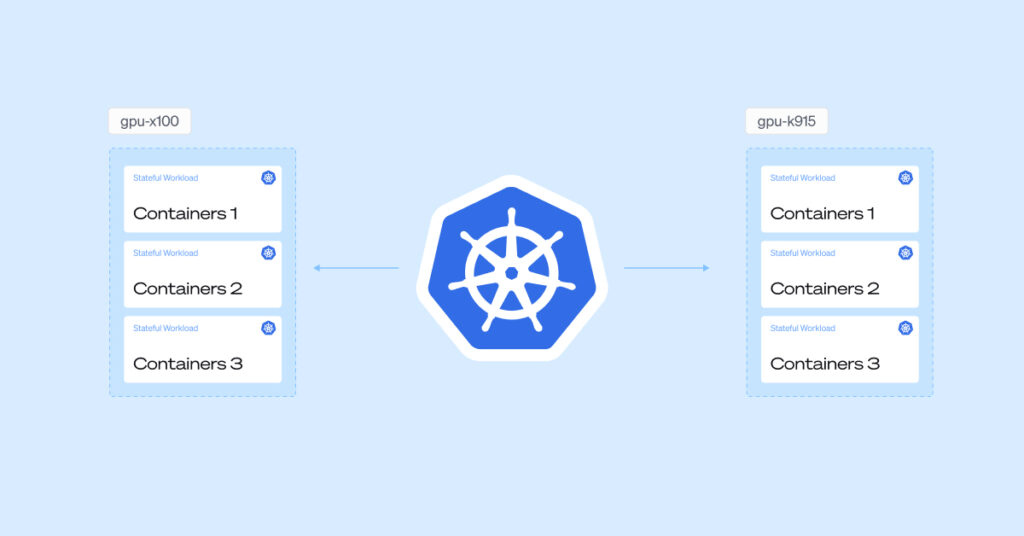Click Kubernetes icon on gpu-x100 Containers 2 card
The height and width of the screenshot is (536, 1024).
268,253
